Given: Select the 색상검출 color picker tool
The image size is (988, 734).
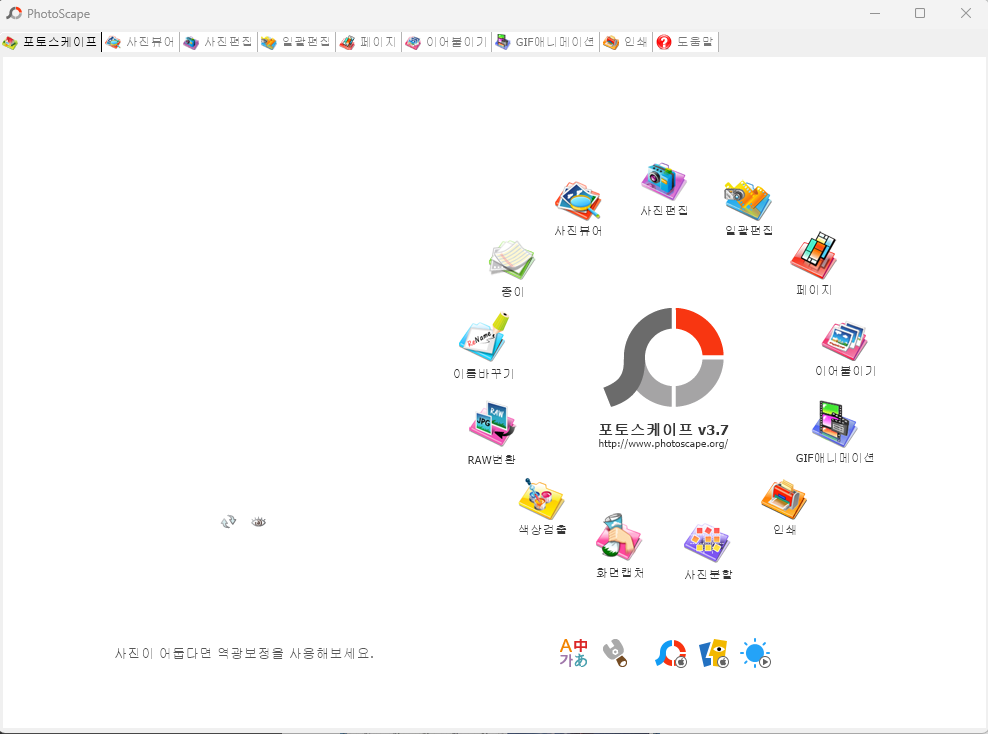Looking at the screenshot, I should tap(540, 500).
